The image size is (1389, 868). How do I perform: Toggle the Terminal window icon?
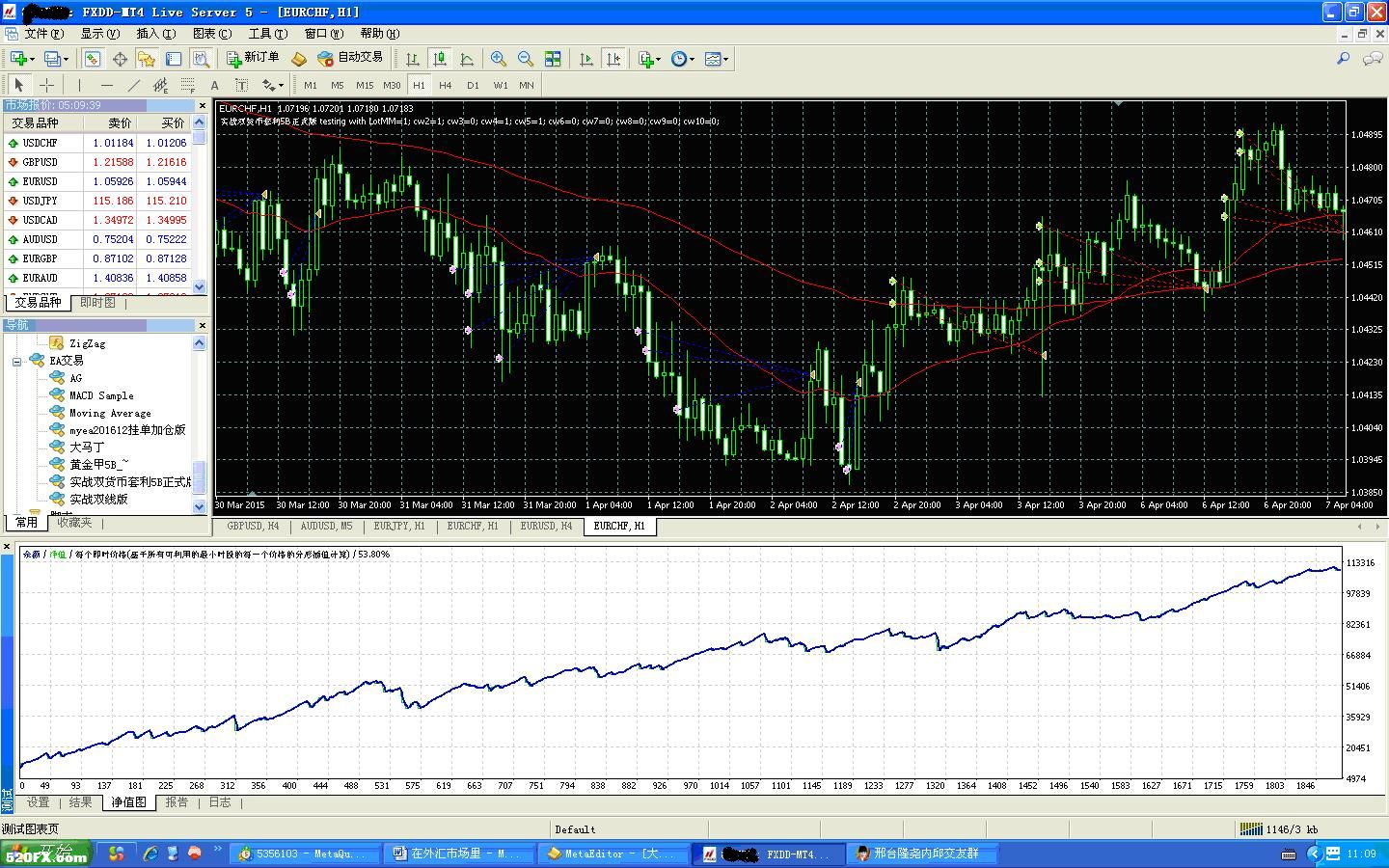pos(174,59)
